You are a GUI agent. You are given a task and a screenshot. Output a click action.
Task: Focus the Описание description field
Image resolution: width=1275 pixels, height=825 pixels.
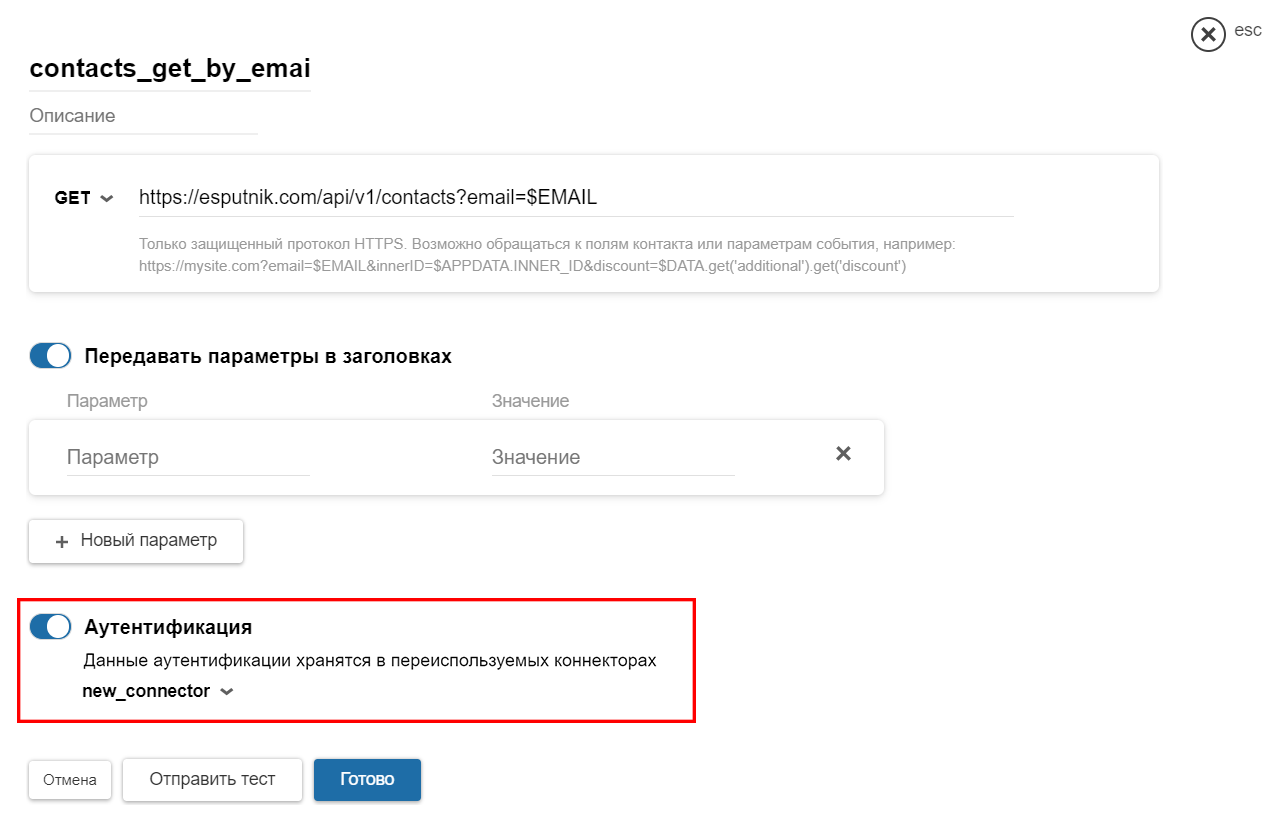point(143,116)
